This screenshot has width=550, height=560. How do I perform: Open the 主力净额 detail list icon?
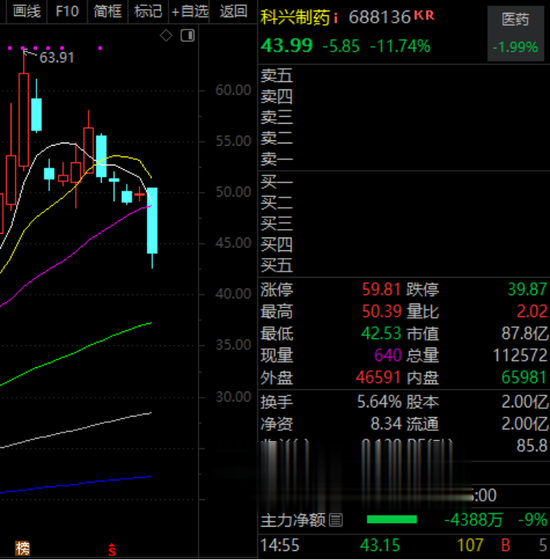coord(335,520)
